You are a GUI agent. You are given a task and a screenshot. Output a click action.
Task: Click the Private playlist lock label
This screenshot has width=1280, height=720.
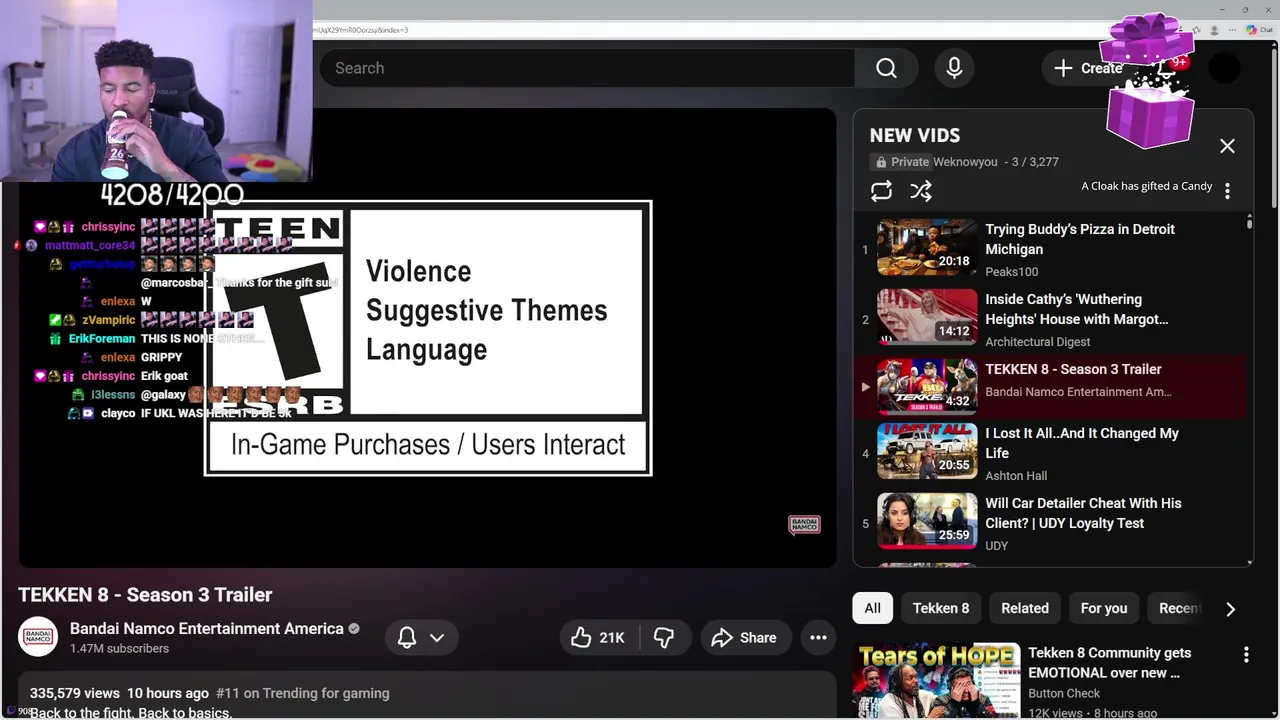coord(902,162)
